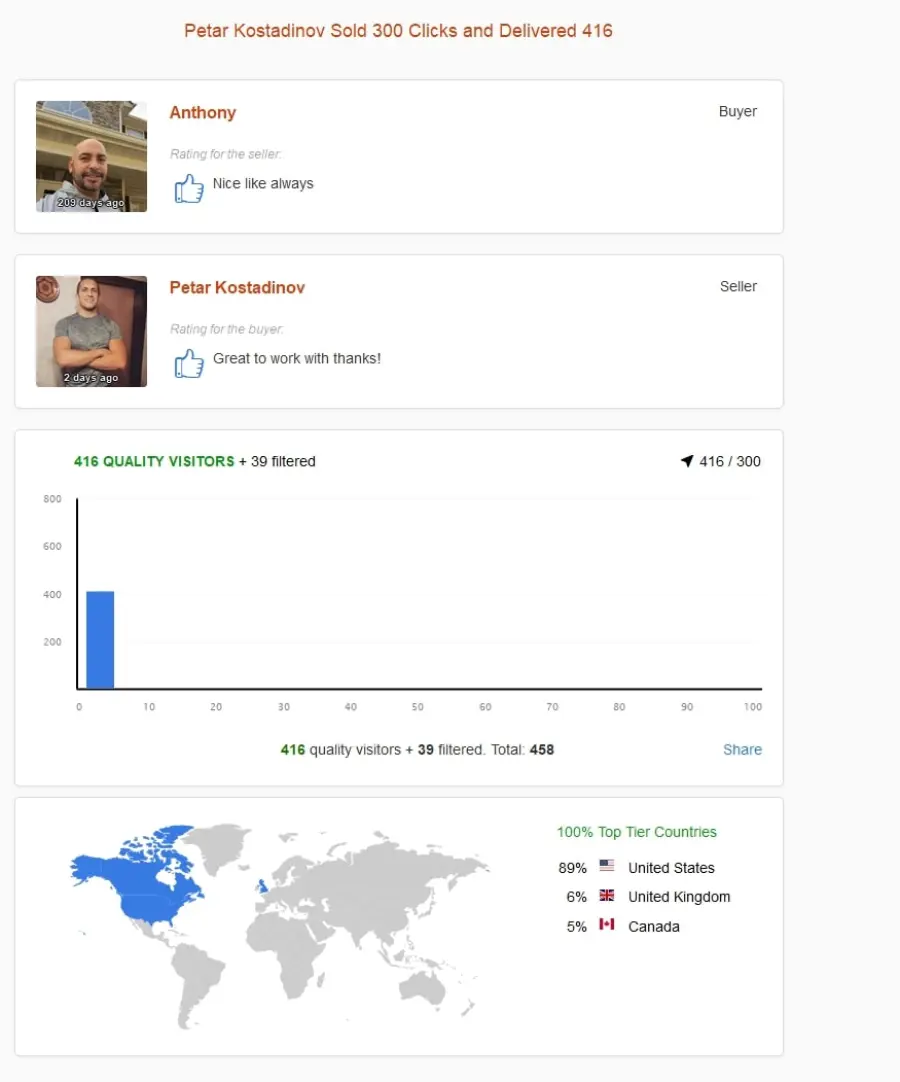Open Anthony's profile photo
Image resolution: width=900 pixels, height=1082 pixels.
coord(91,157)
